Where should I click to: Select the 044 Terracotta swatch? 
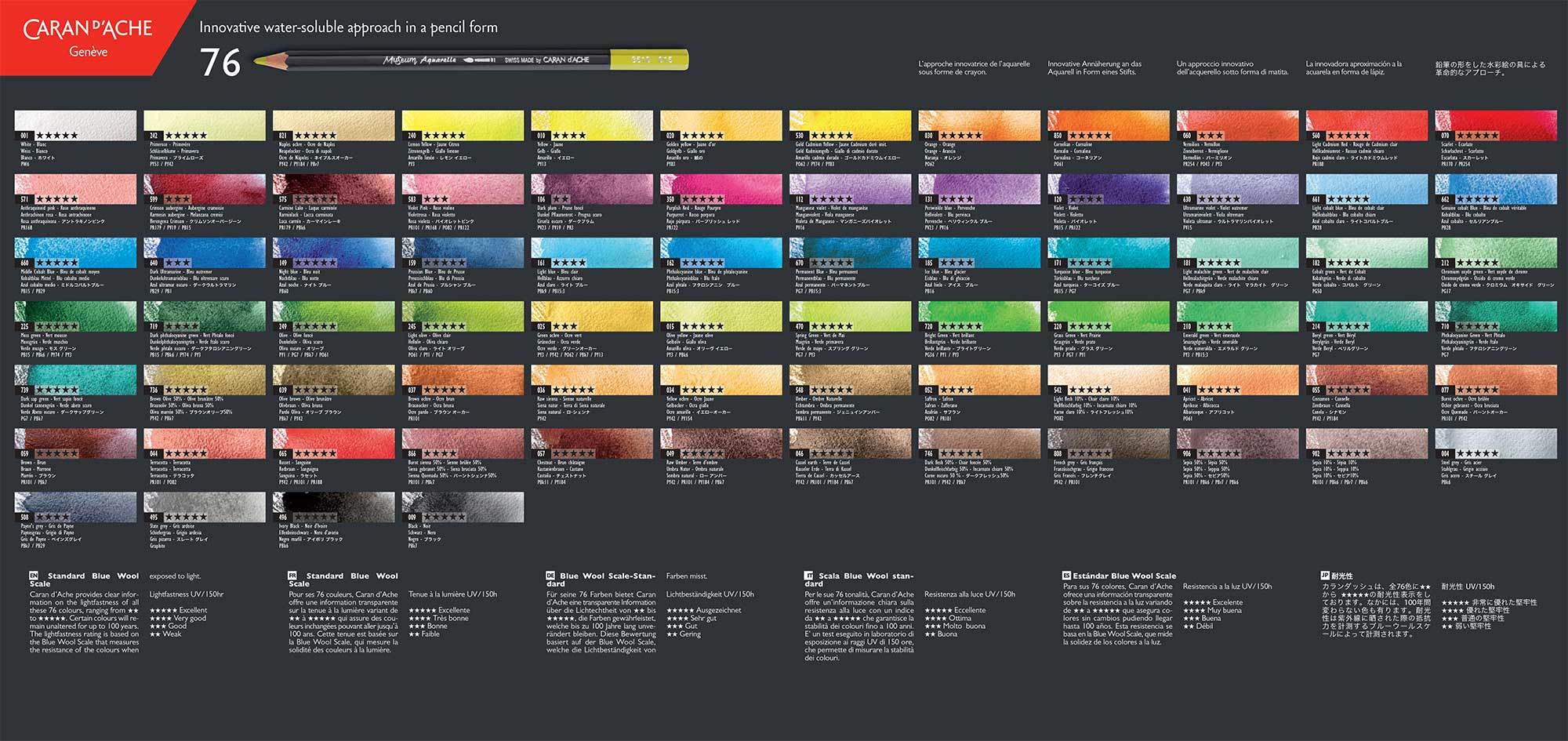[205, 444]
